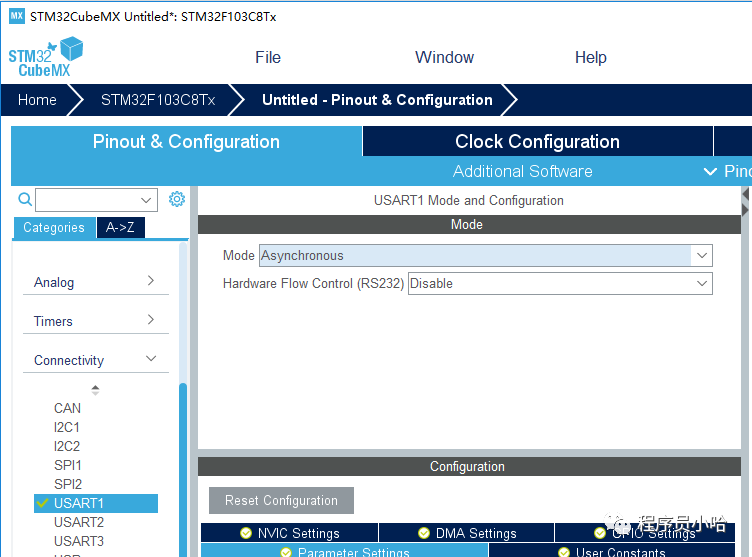752x557 pixels.
Task: Expand the Timers category
Action: click(95, 321)
